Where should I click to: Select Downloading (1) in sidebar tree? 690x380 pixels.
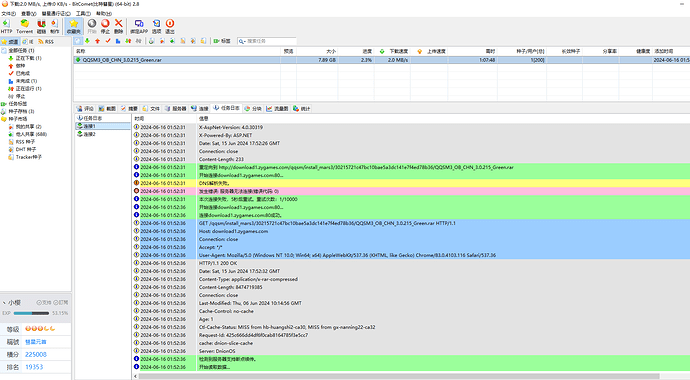pyautogui.click(x=25, y=58)
